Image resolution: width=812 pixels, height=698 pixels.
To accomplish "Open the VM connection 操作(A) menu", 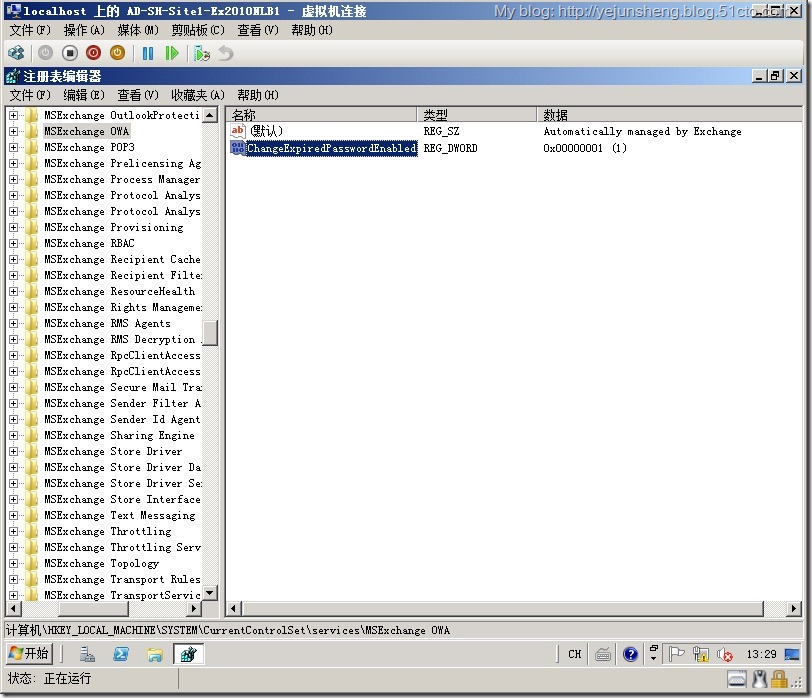I will pos(84,31).
